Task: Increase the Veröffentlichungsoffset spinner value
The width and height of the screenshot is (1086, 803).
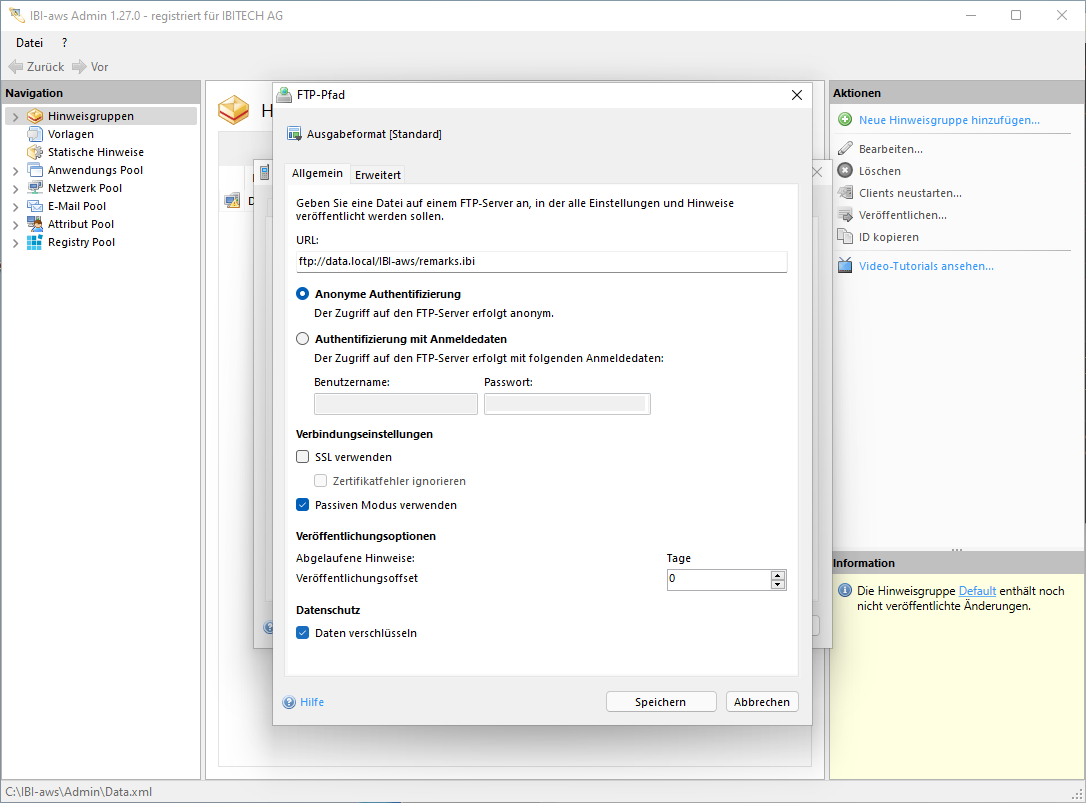Action: [778, 575]
